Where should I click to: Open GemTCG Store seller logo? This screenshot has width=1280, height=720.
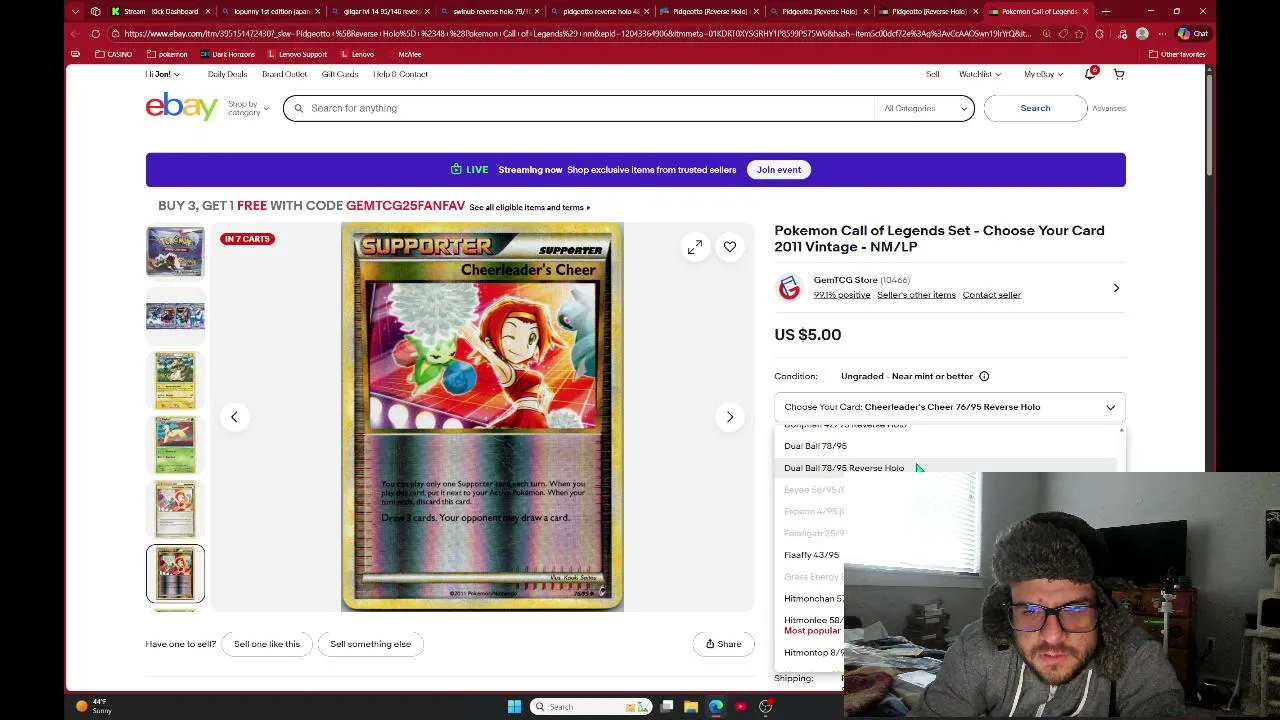(x=789, y=288)
